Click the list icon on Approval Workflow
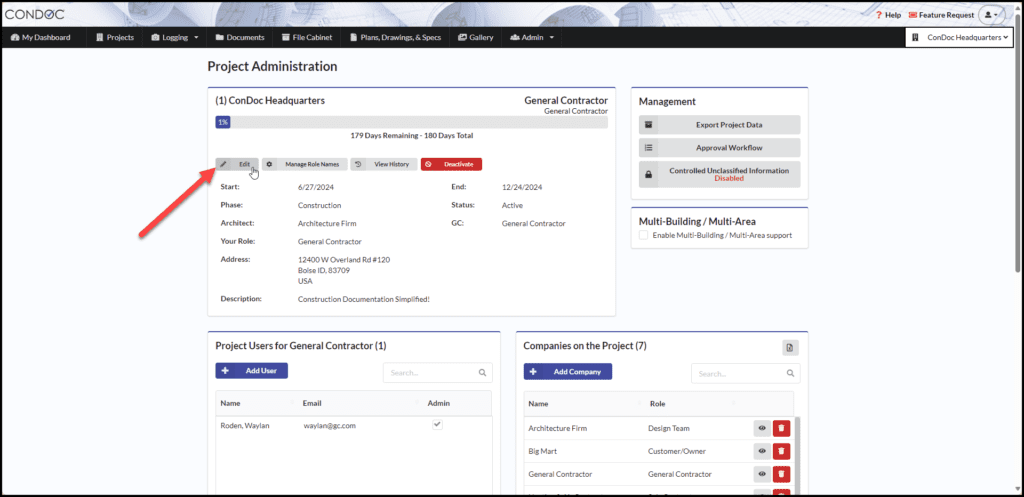 coord(648,148)
